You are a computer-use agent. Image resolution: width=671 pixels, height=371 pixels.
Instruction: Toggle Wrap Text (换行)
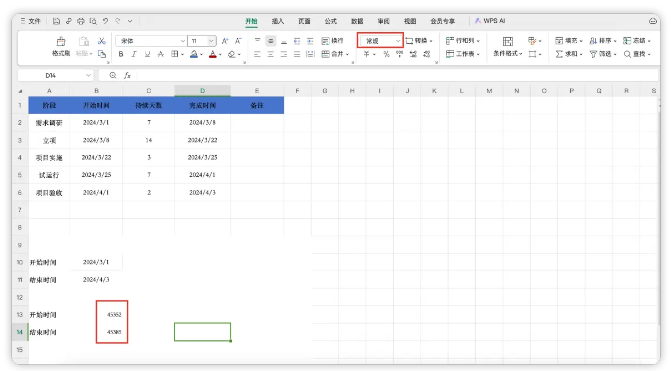pyautogui.click(x=332, y=41)
